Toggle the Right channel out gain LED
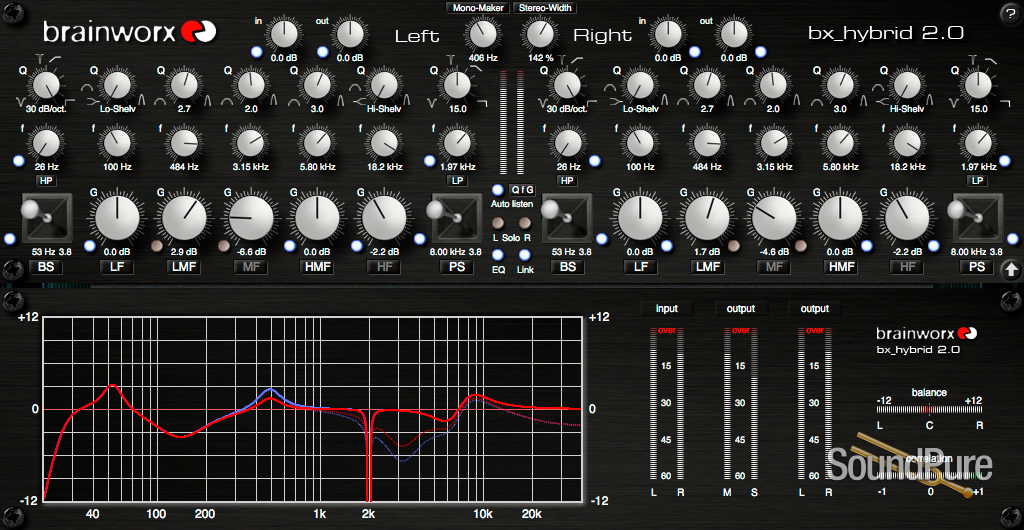This screenshot has height=530, width=1024. pyautogui.click(x=763, y=52)
